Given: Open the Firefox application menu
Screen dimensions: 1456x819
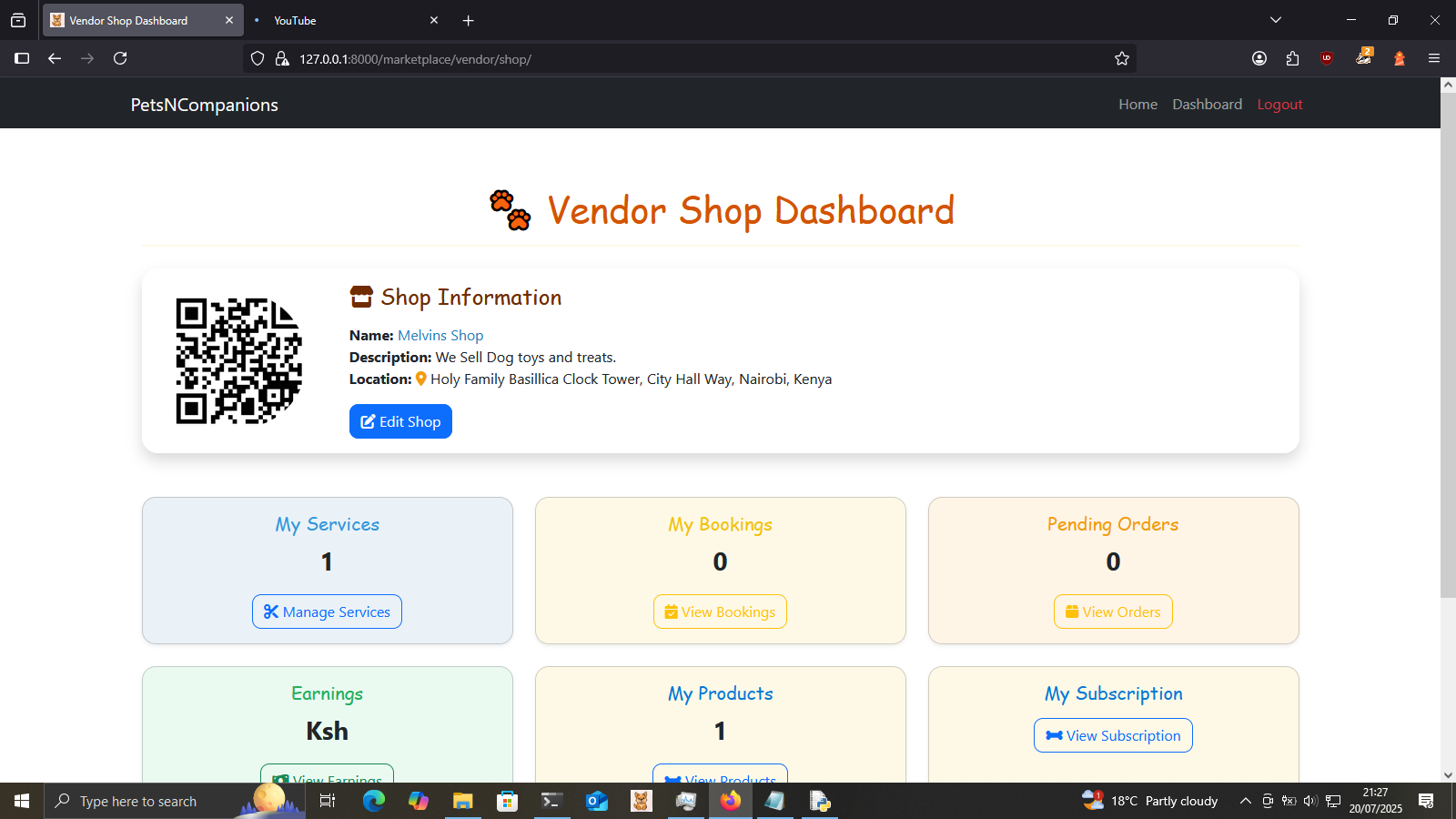Looking at the screenshot, I should tap(1434, 58).
